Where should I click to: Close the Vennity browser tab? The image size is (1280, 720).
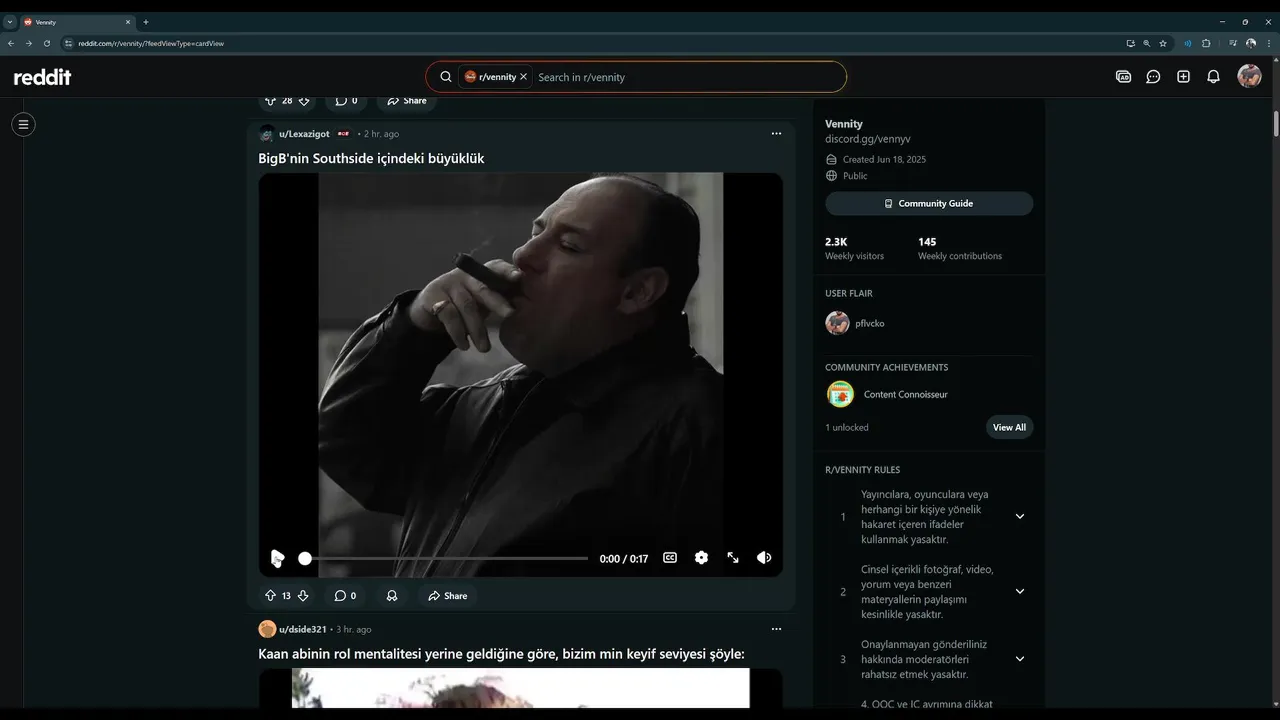128,22
